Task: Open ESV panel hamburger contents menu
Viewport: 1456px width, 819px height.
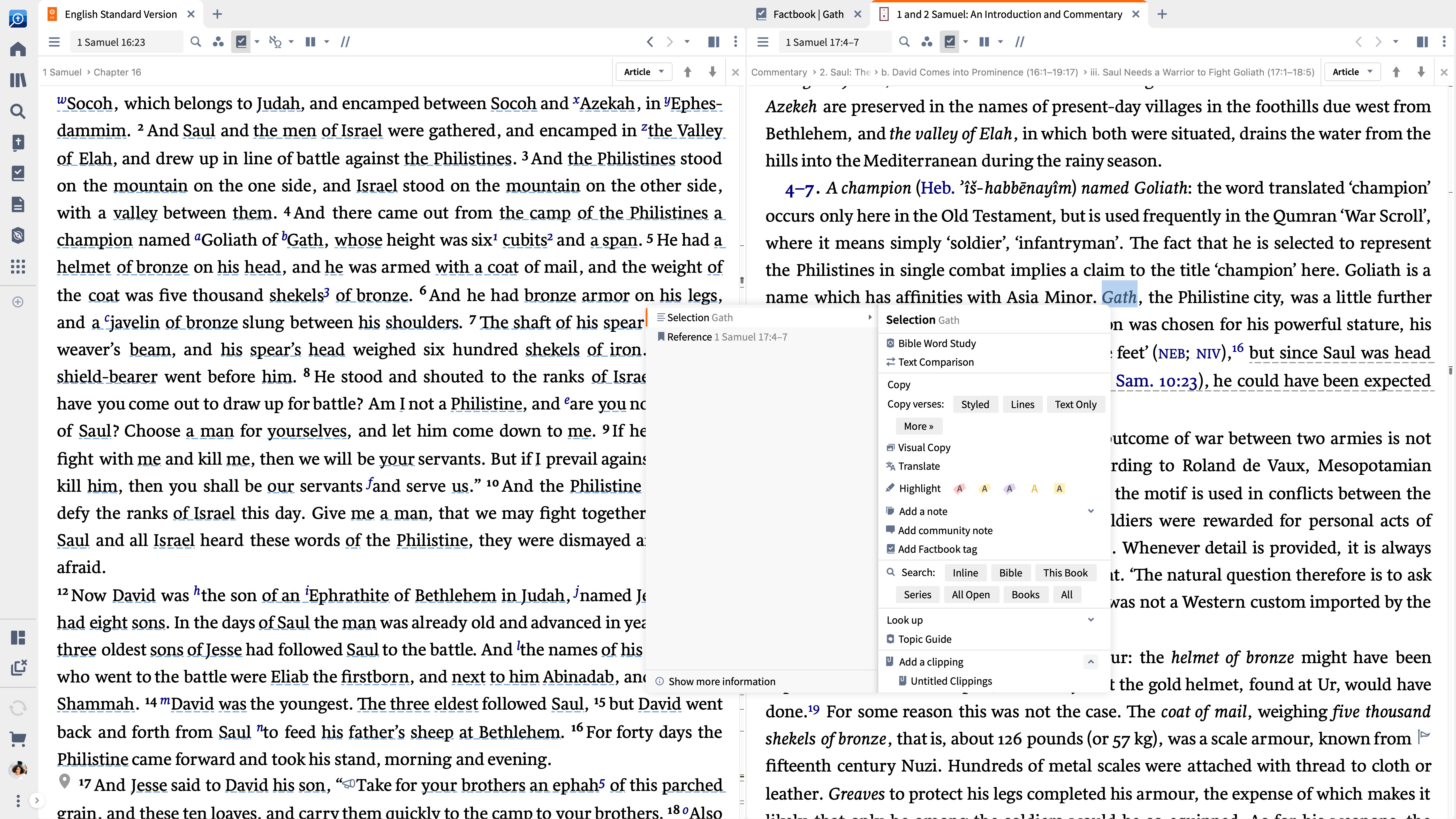Action: pyautogui.click(x=54, y=42)
